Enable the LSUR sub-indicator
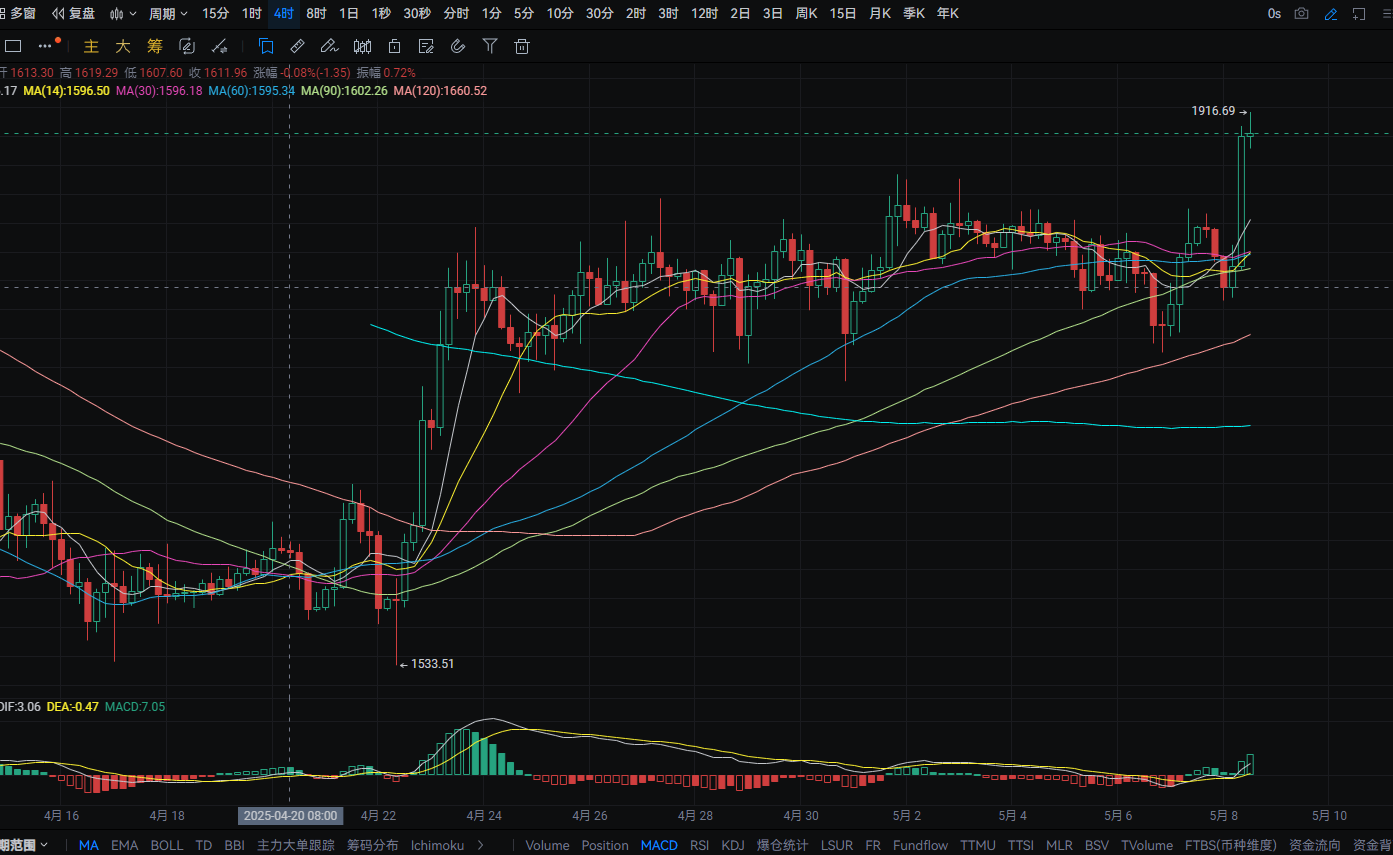The width and height of the screenshot is (1393, 855). (x=837, y=845)
